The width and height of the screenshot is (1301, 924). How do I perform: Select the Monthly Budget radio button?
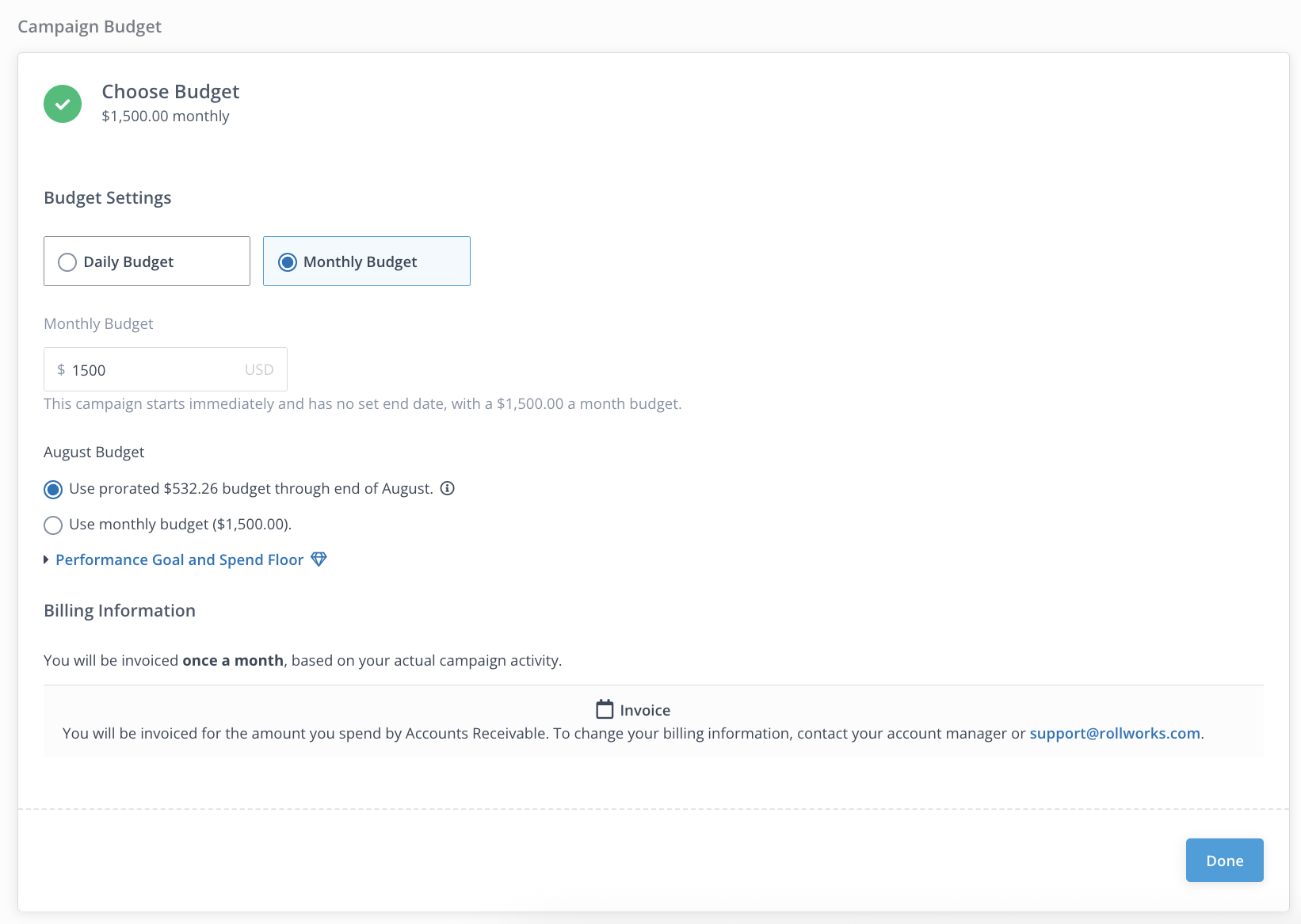288,262
